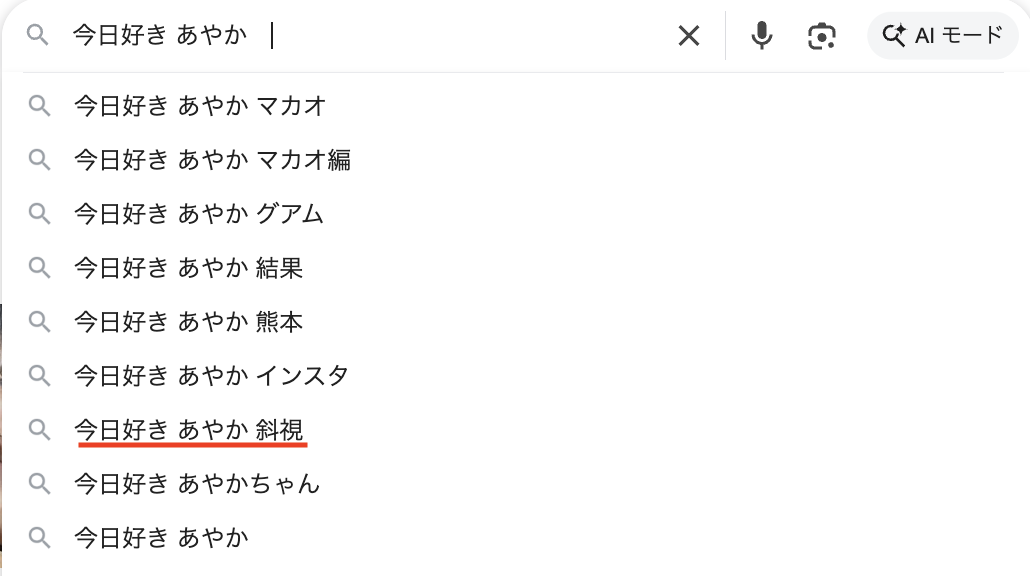Screen dimensions: 1030x576
Task: Select suggestion 今日好き あやか 結果
Action: 188,268
